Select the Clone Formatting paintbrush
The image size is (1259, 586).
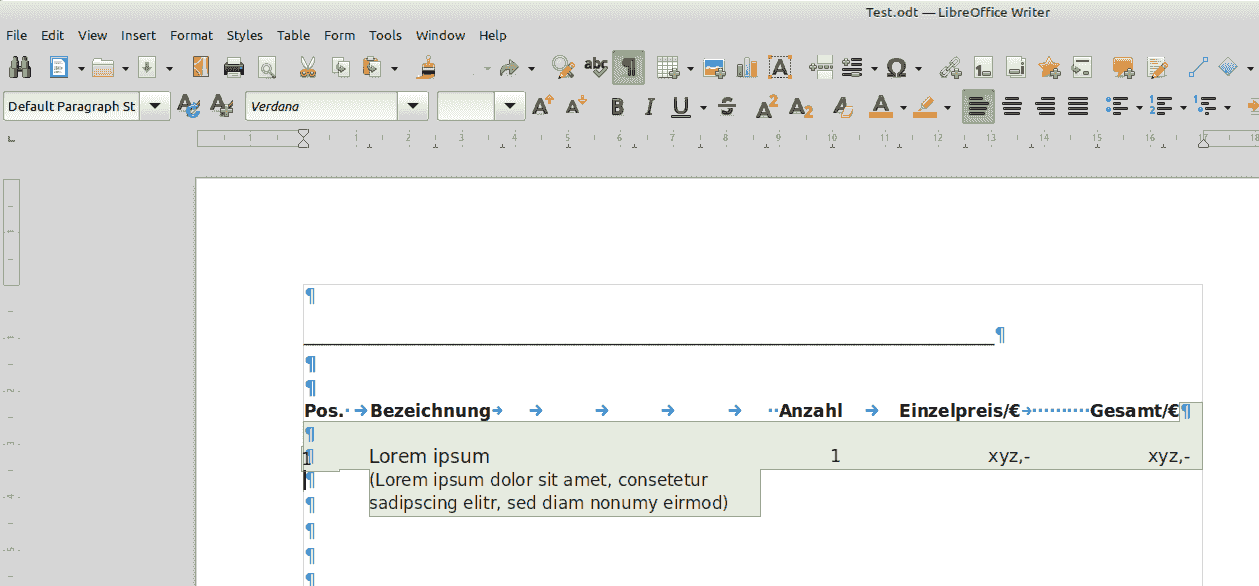click(x=428, y=68)
